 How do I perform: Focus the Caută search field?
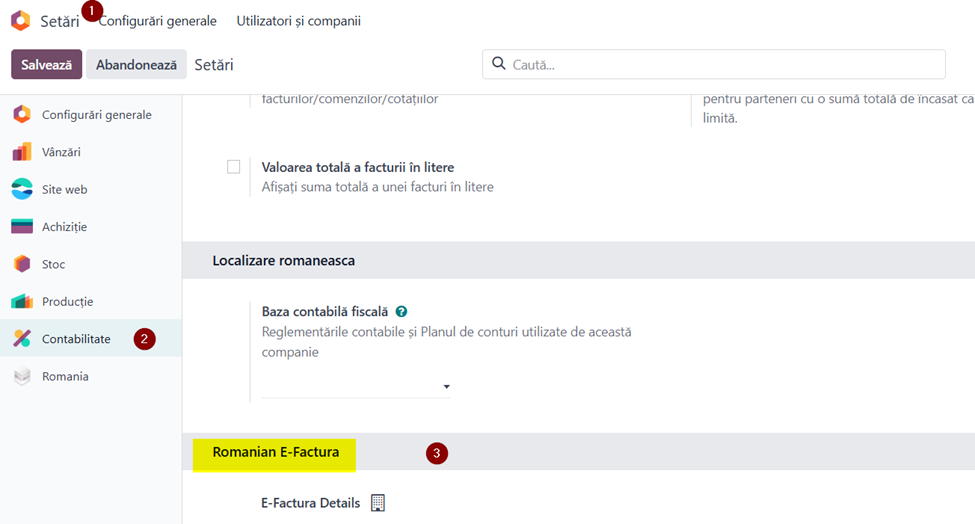tap(714, 64)
